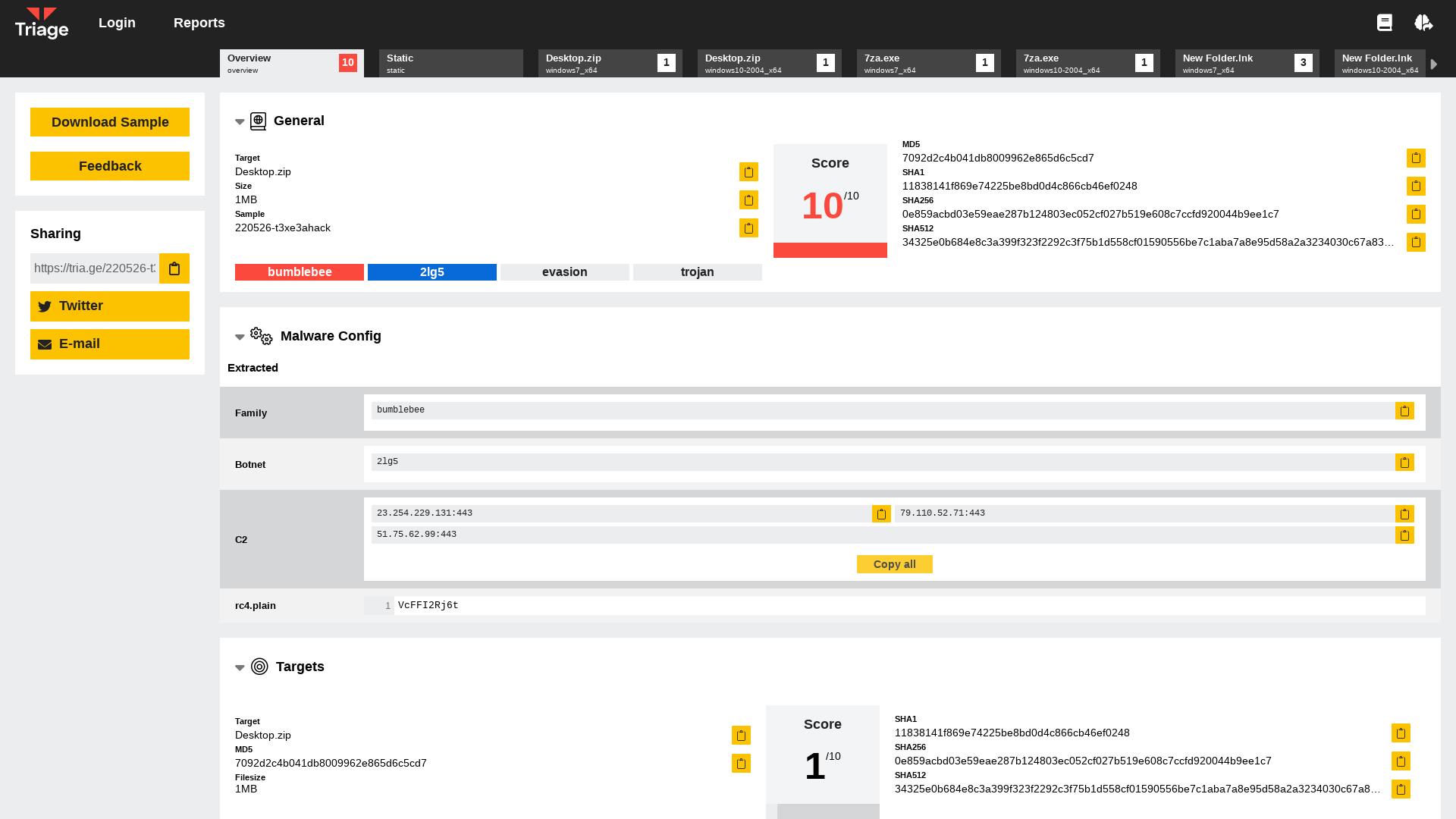Click the Malware Config gears icon

point(261,336)
